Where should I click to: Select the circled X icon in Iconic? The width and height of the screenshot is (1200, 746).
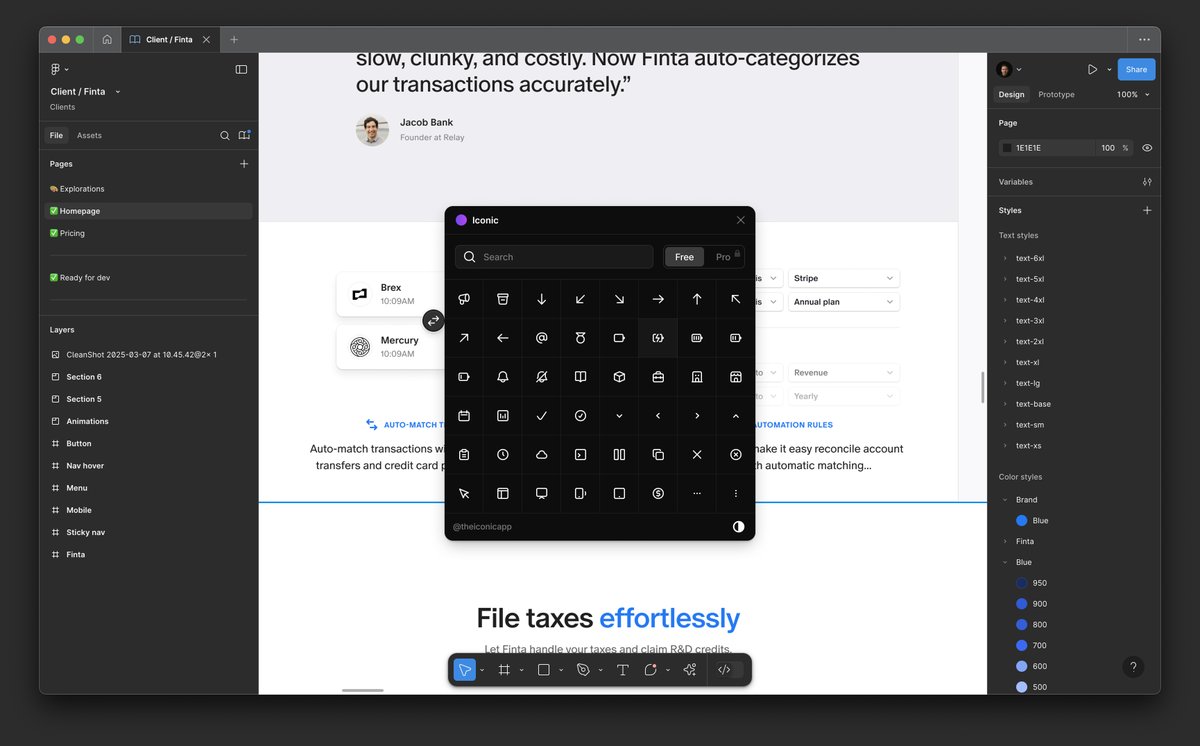[736, 455]
